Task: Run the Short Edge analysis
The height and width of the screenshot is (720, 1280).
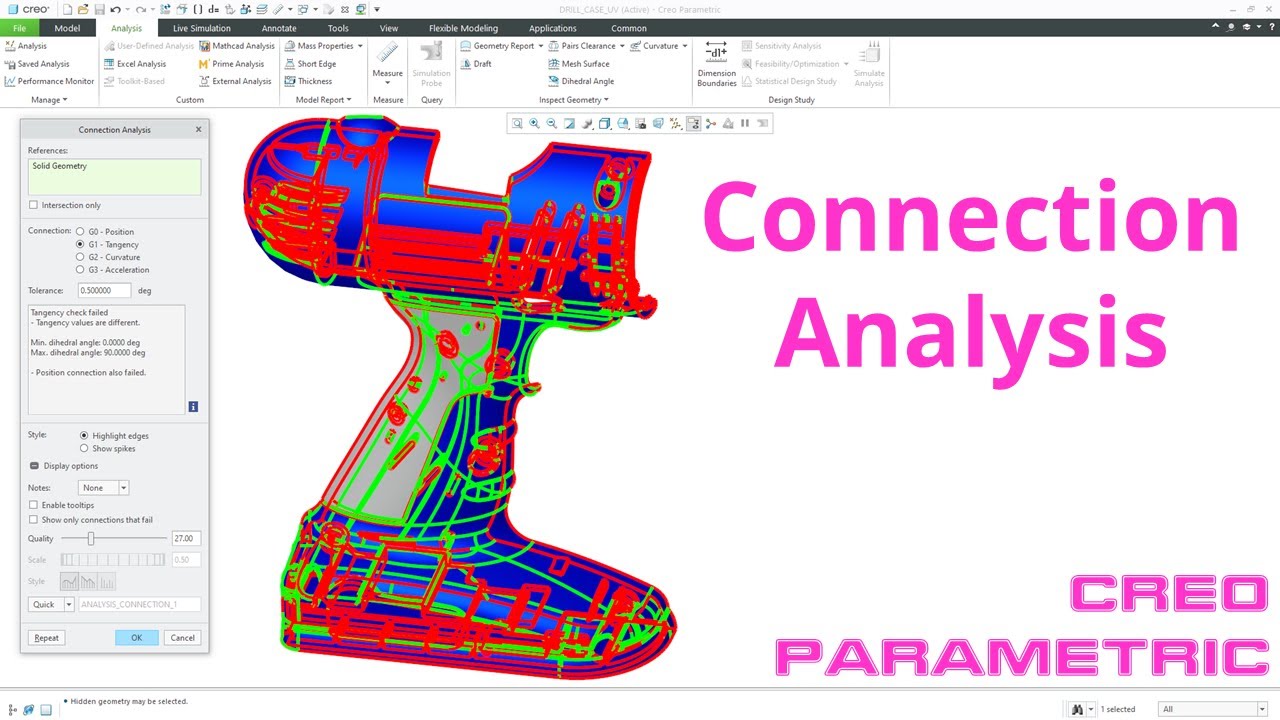Action: pyautogui.click(x=309, y=64)
